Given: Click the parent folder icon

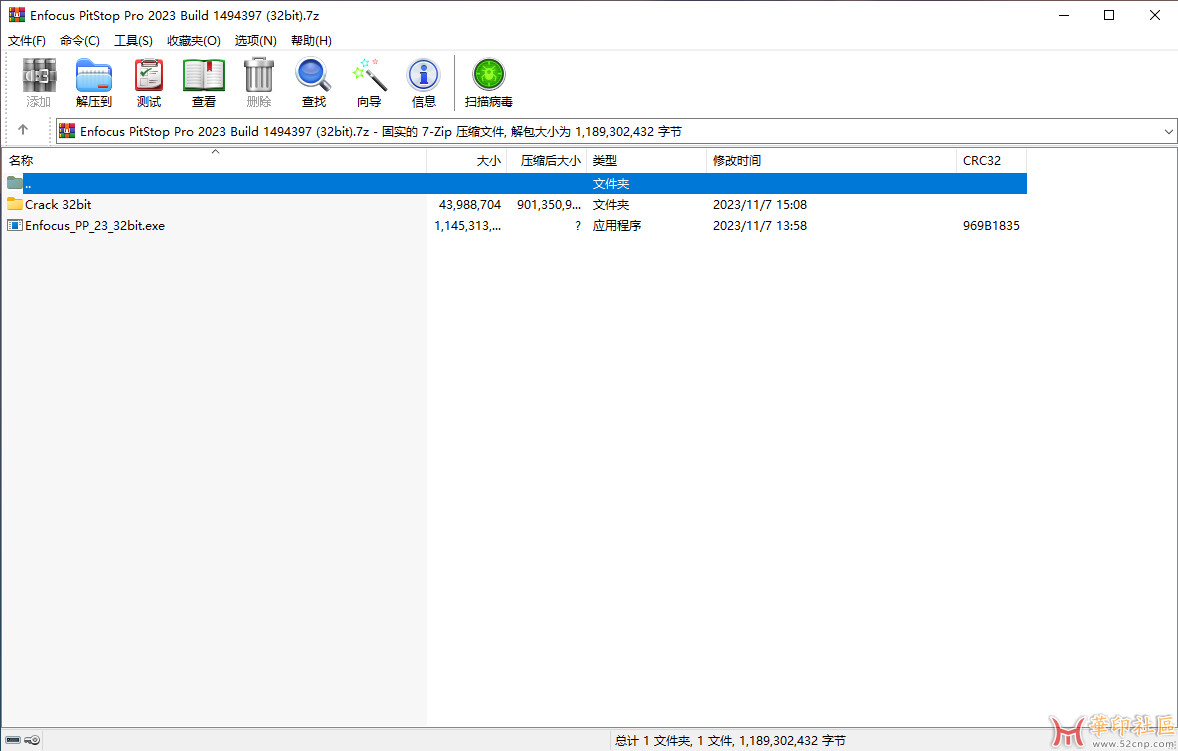Looking at the screenshot, I should click(x=15, y=183).
